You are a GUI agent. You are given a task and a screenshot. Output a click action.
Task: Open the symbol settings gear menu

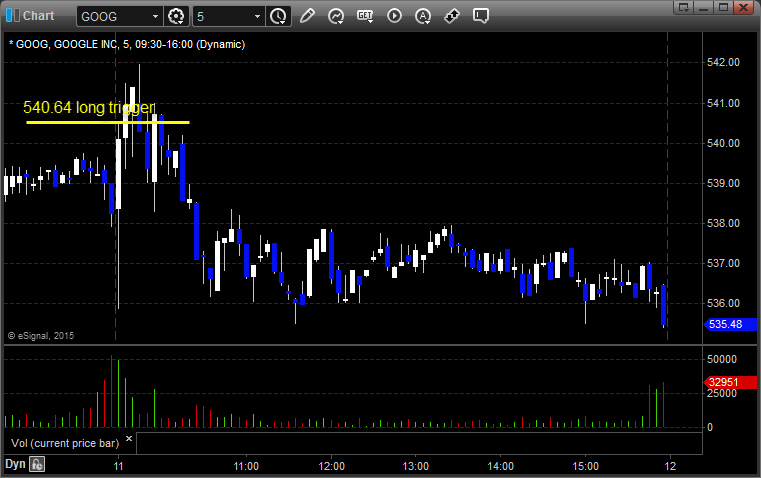pyautogui.click(x=176, y=16)
